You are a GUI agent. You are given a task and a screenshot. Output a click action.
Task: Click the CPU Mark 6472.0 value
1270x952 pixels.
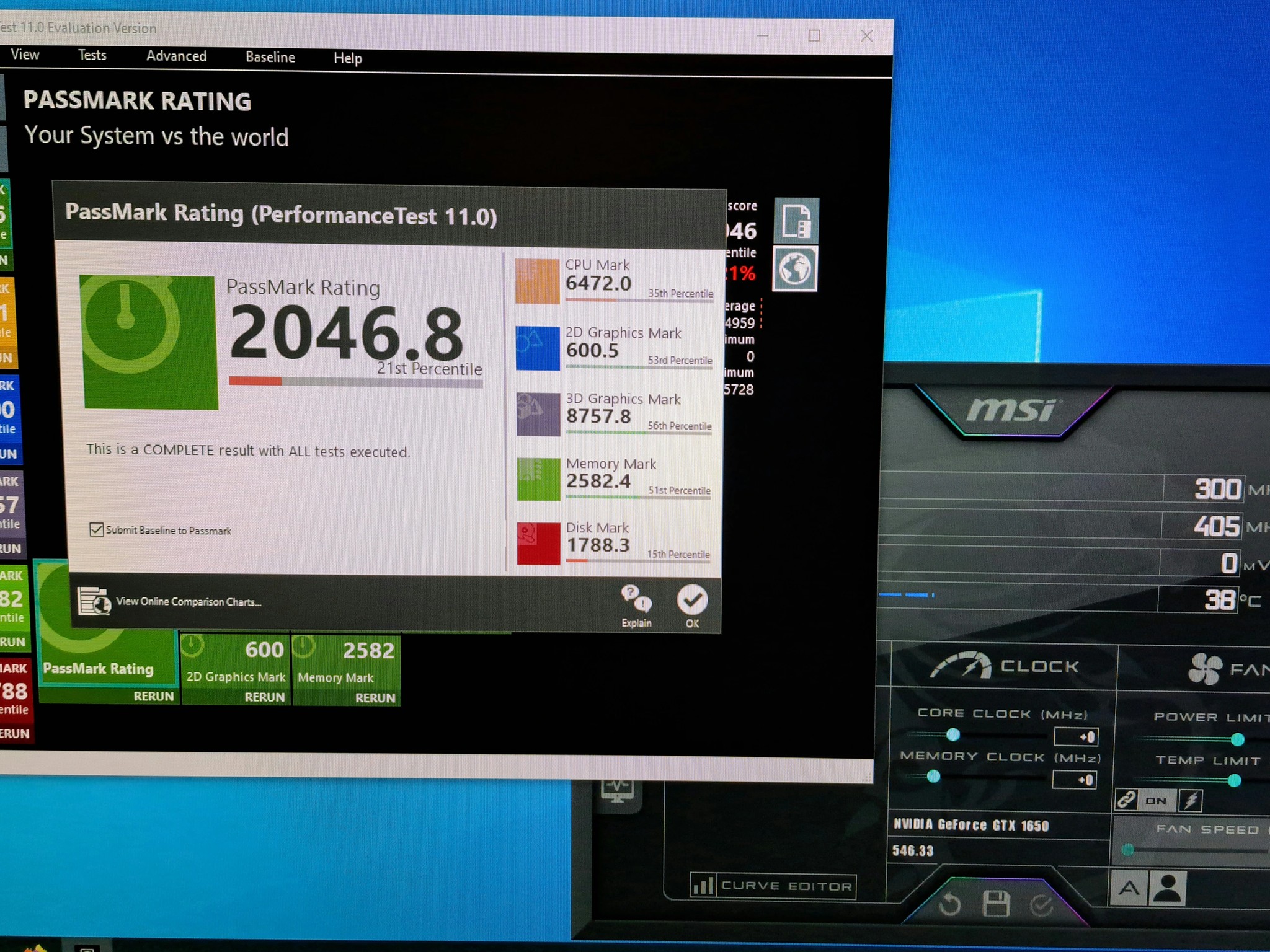tap(598, 284)
